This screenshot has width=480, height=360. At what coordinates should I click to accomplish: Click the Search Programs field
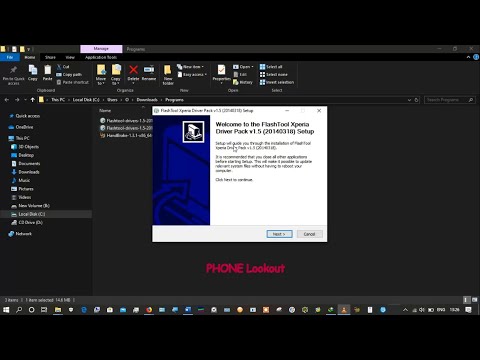[449, 100]
